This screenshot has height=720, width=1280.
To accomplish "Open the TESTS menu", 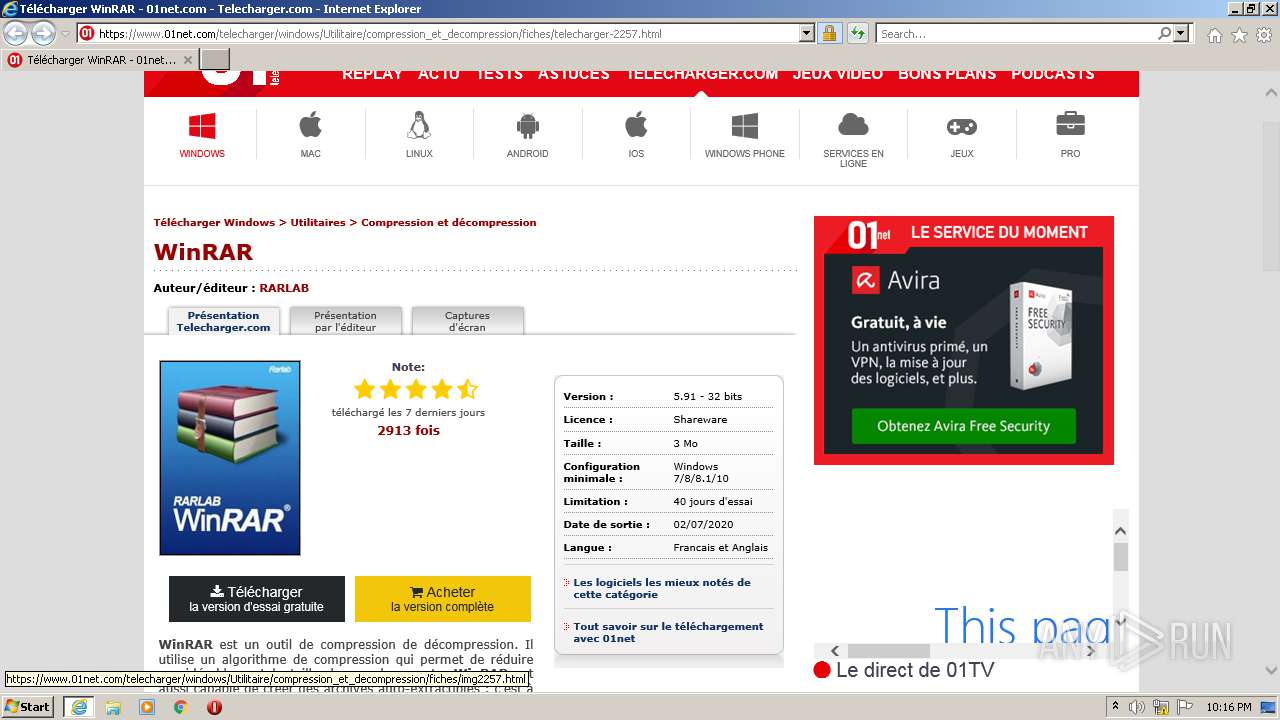I will tap(499, 74).
